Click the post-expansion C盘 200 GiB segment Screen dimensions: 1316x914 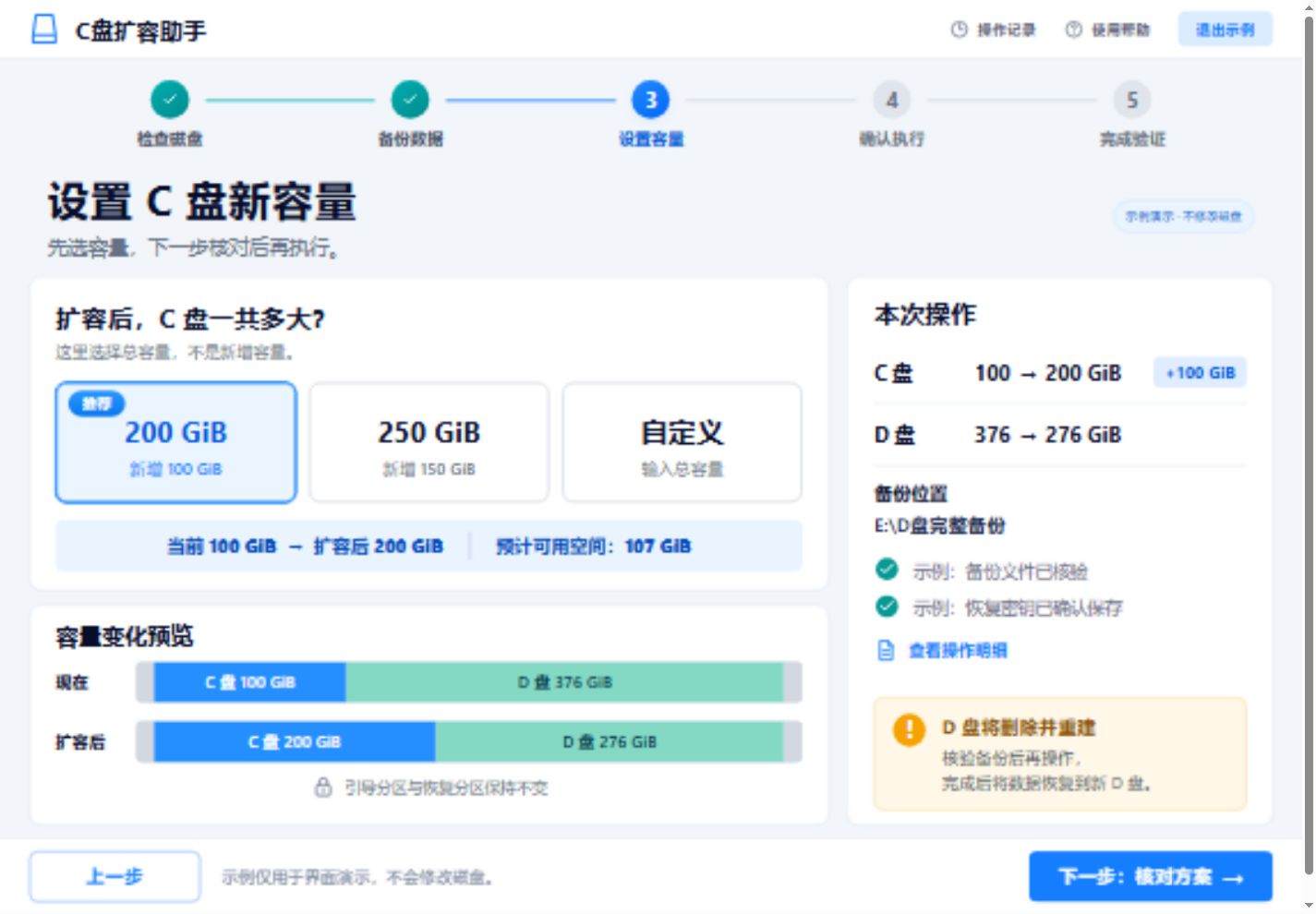[295, 741]
